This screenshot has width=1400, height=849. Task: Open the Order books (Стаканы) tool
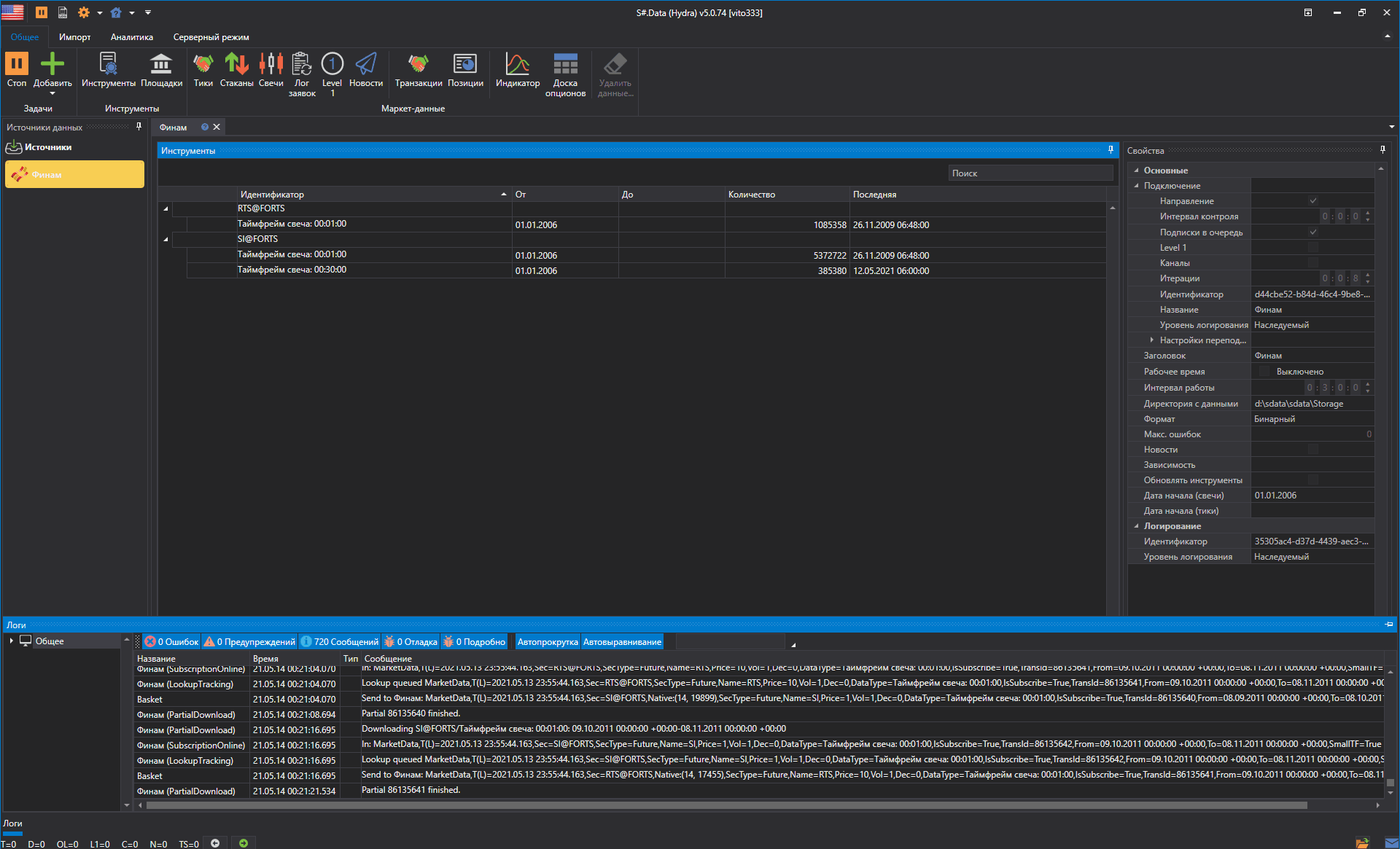[236, 65]
